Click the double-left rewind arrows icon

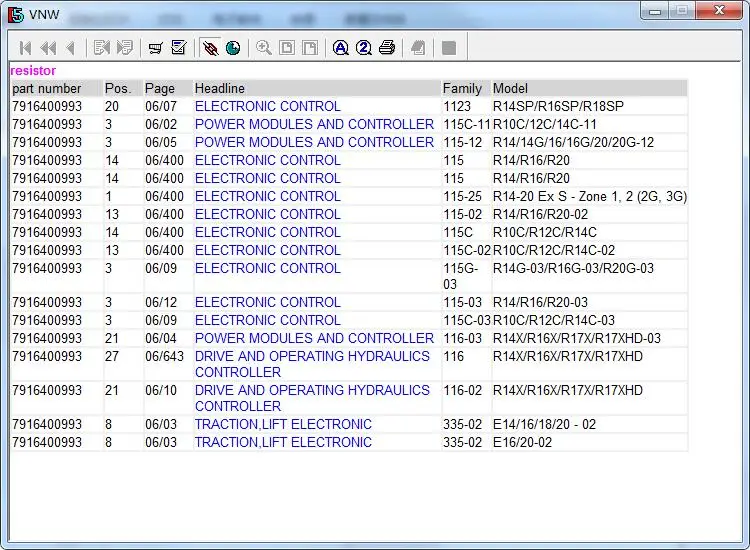pyautogui.click(x=48, y=48)
